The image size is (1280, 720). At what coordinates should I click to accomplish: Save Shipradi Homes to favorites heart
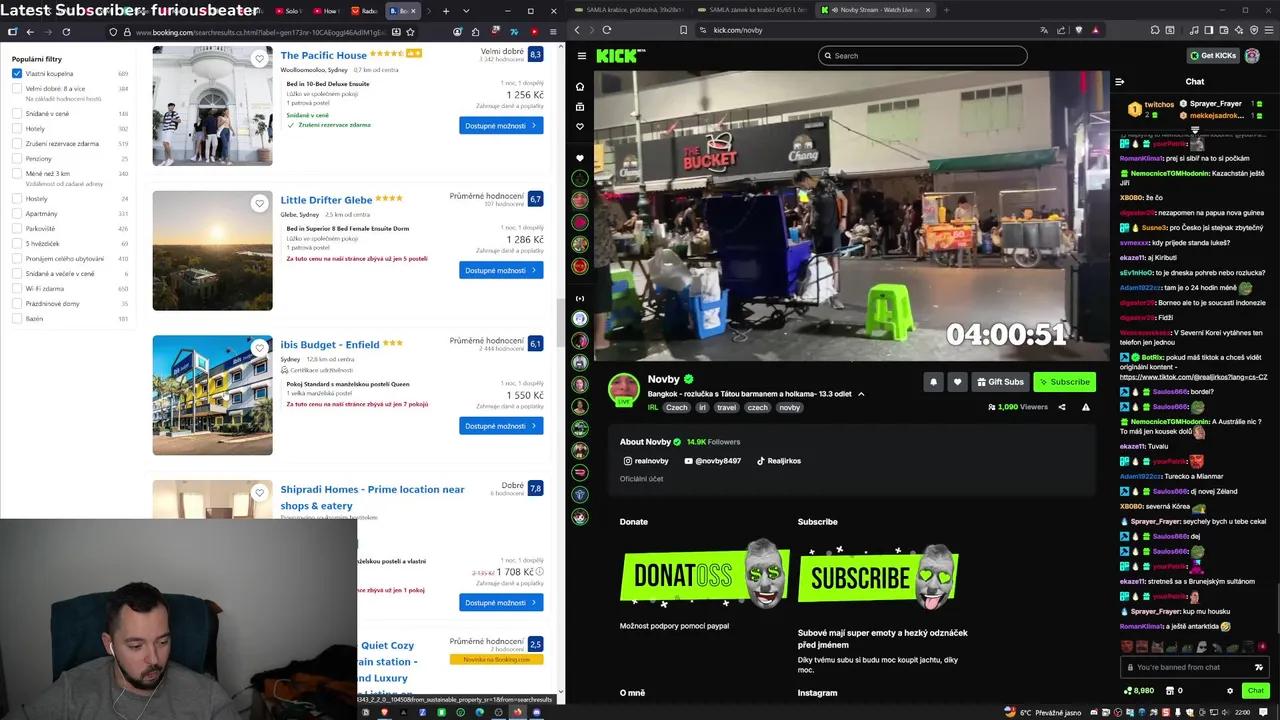[260, 492]
